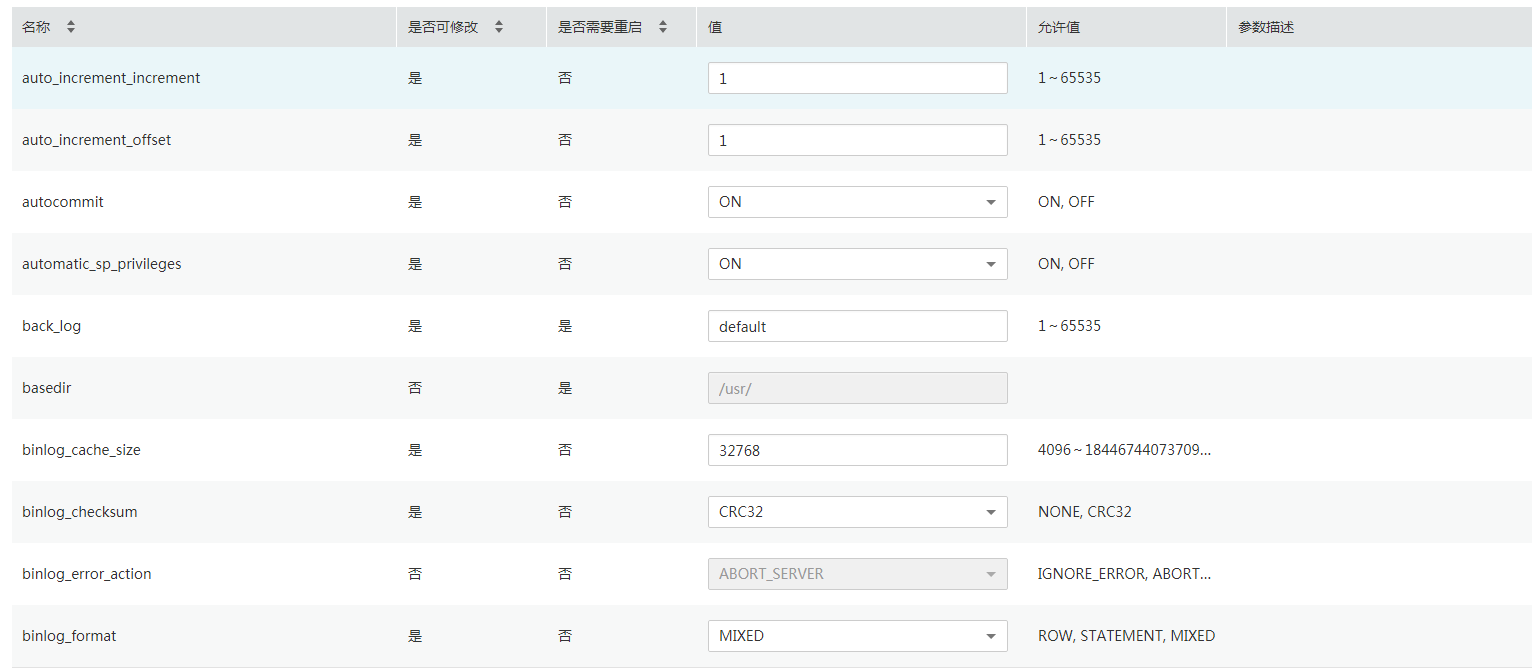Sort by the 名称 column sort icon
This screenshot has height=671, width=1532.
71,28
